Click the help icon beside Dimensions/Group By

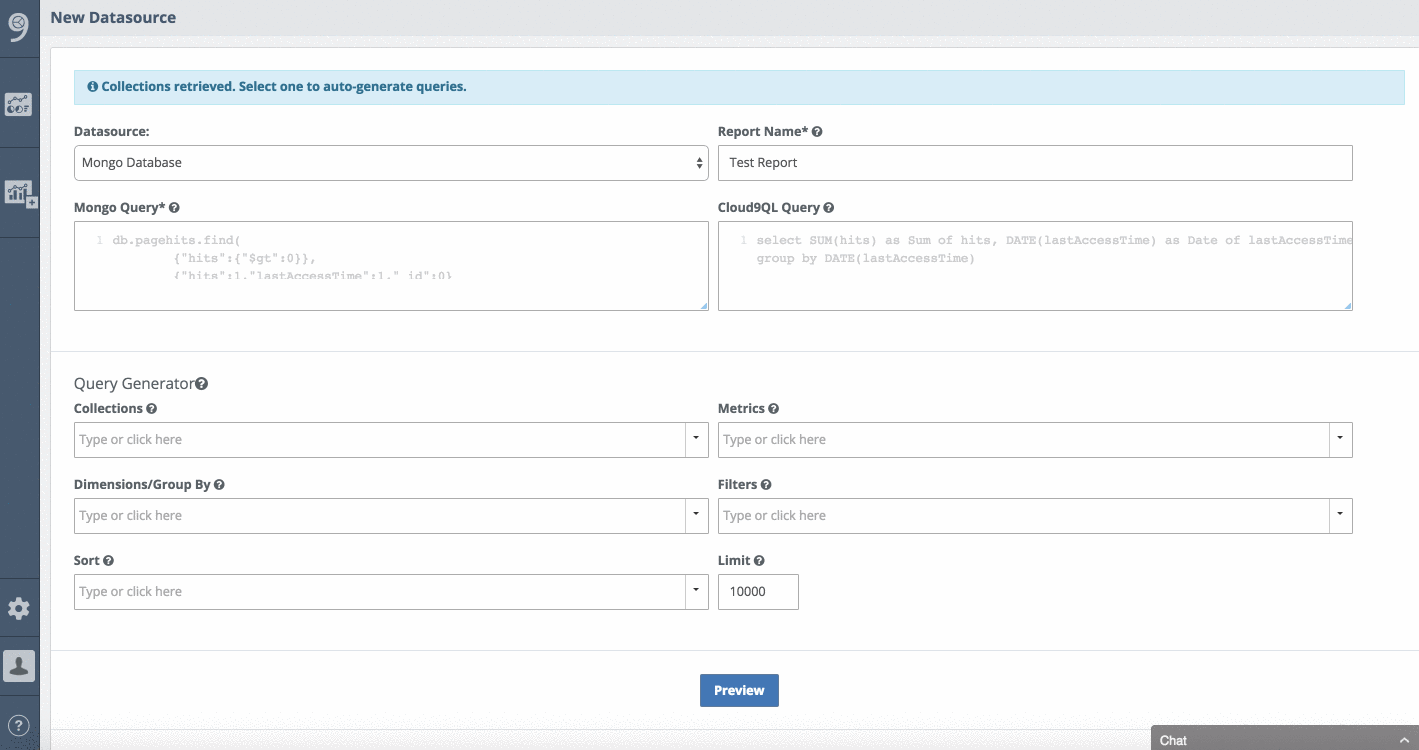pyautogui.click(x=219, y=485)
